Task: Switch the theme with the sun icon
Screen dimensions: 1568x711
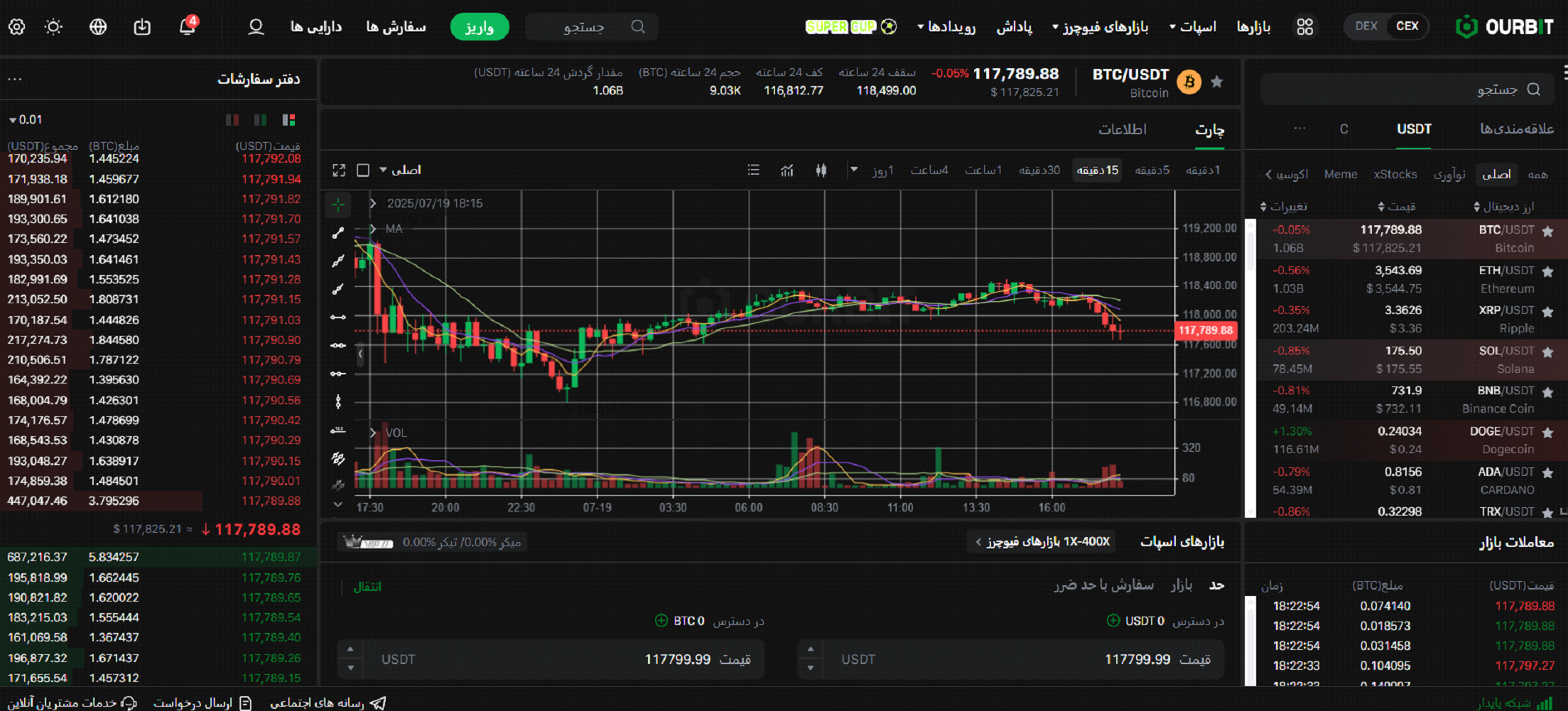Action: click(53, 27)
